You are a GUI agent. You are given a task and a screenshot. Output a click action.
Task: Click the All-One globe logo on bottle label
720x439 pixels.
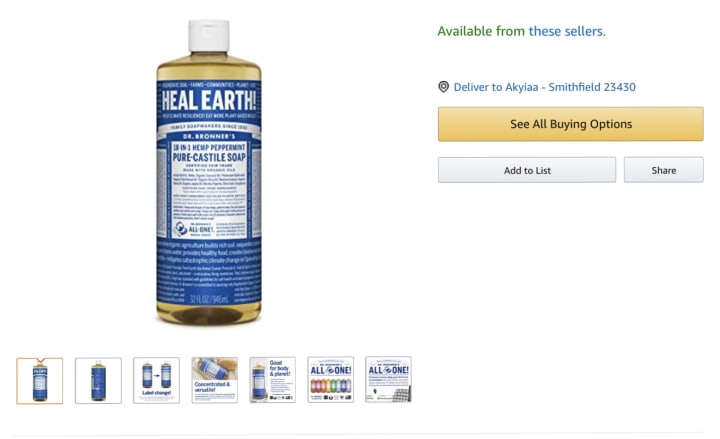click(181, 228)
